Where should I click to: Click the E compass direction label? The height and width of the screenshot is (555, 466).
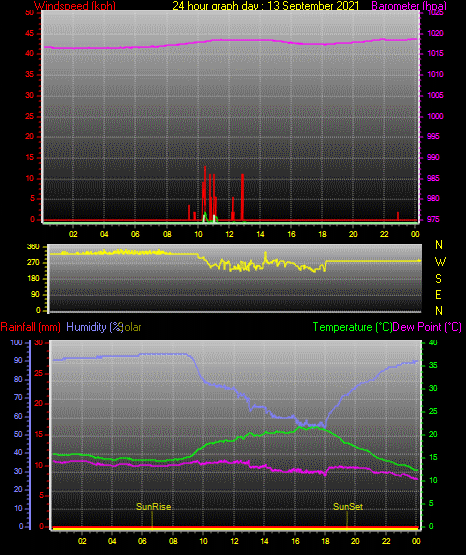coord(438,295)
